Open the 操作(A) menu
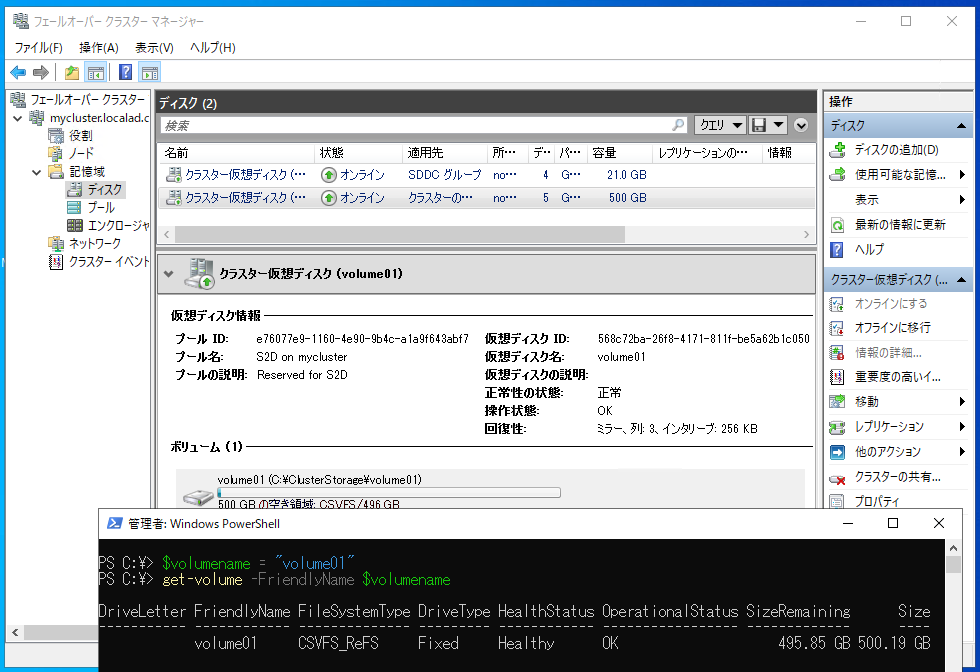This screenshot has width=980, height=672. (98, 47)
